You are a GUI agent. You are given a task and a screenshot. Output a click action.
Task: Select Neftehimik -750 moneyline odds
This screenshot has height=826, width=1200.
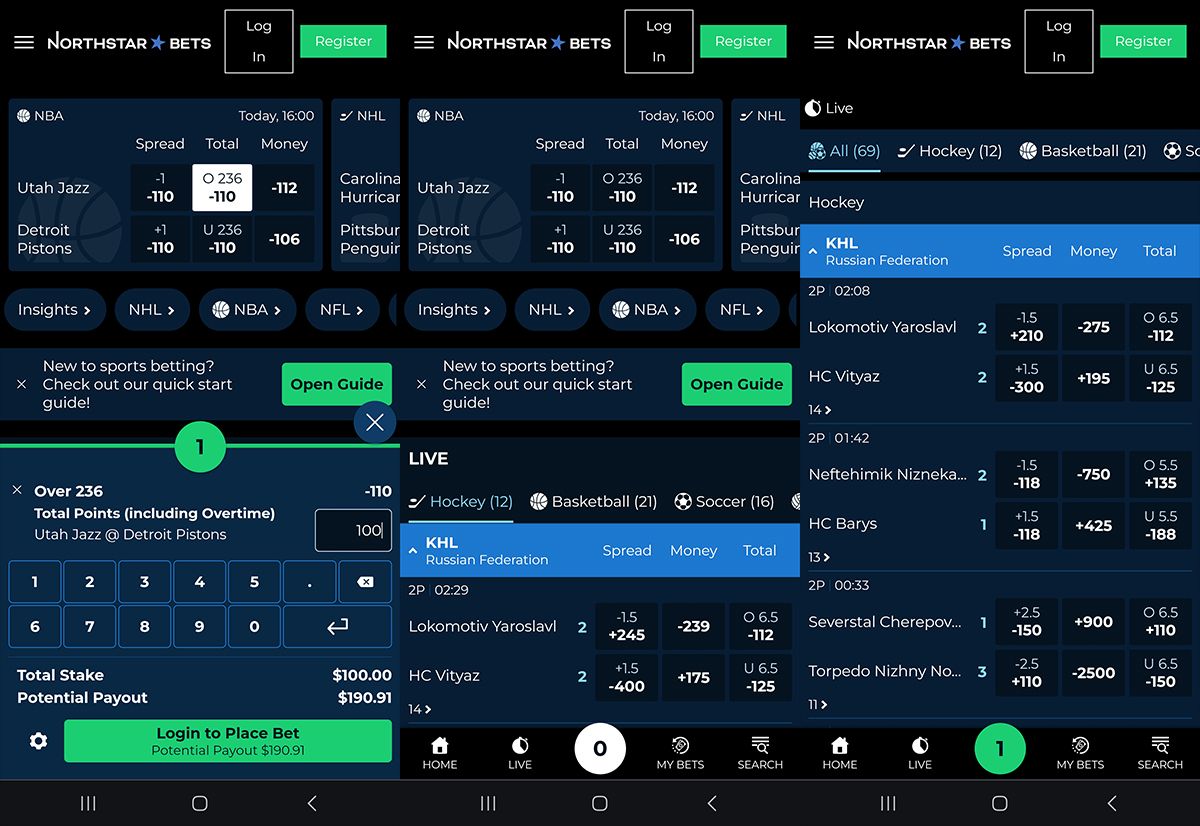point(1093,474)
